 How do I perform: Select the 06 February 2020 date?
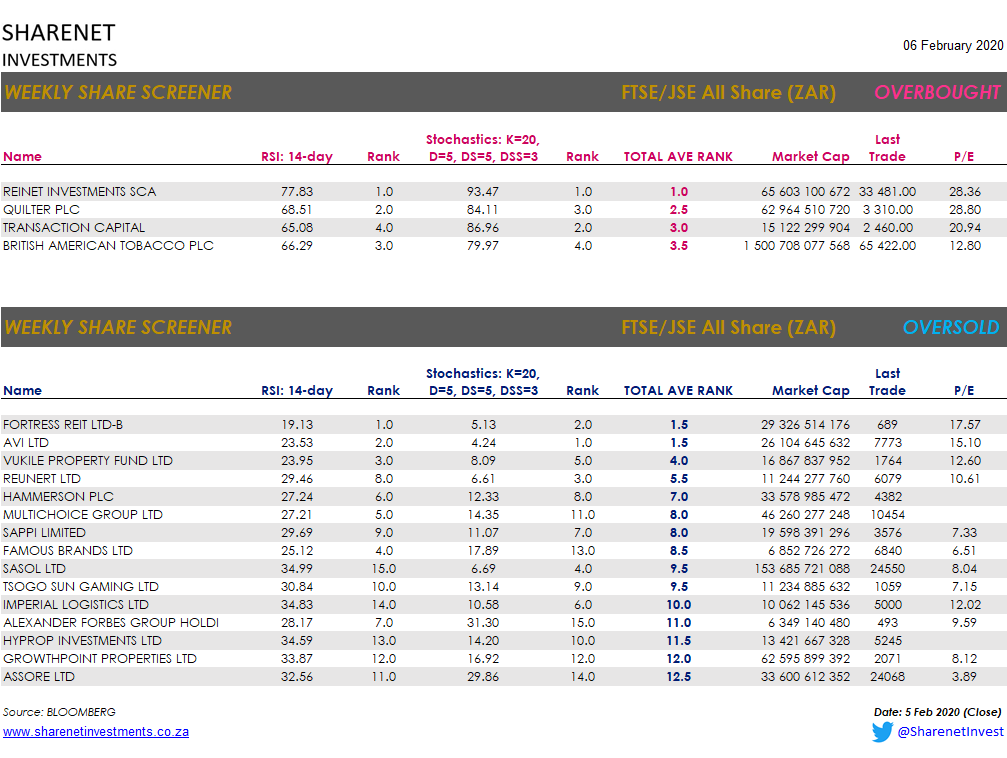953,45
